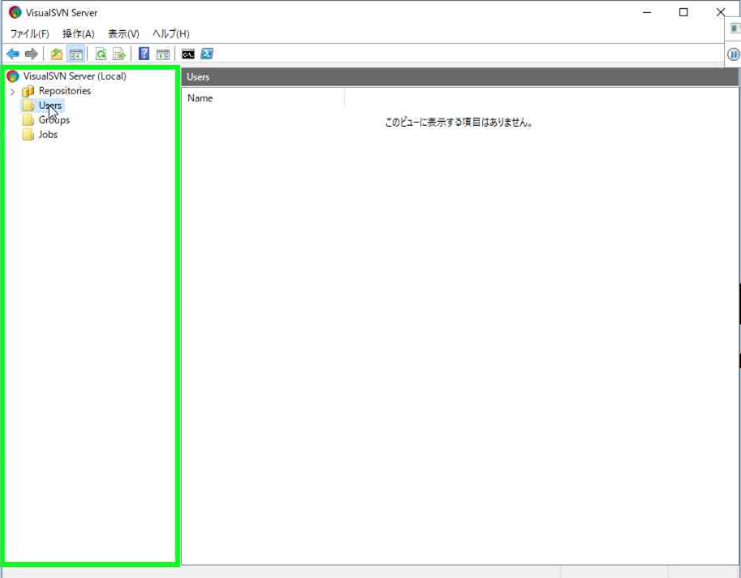Launch the blue PowerShell icon
741x578 pixels.
pos(207,54)
